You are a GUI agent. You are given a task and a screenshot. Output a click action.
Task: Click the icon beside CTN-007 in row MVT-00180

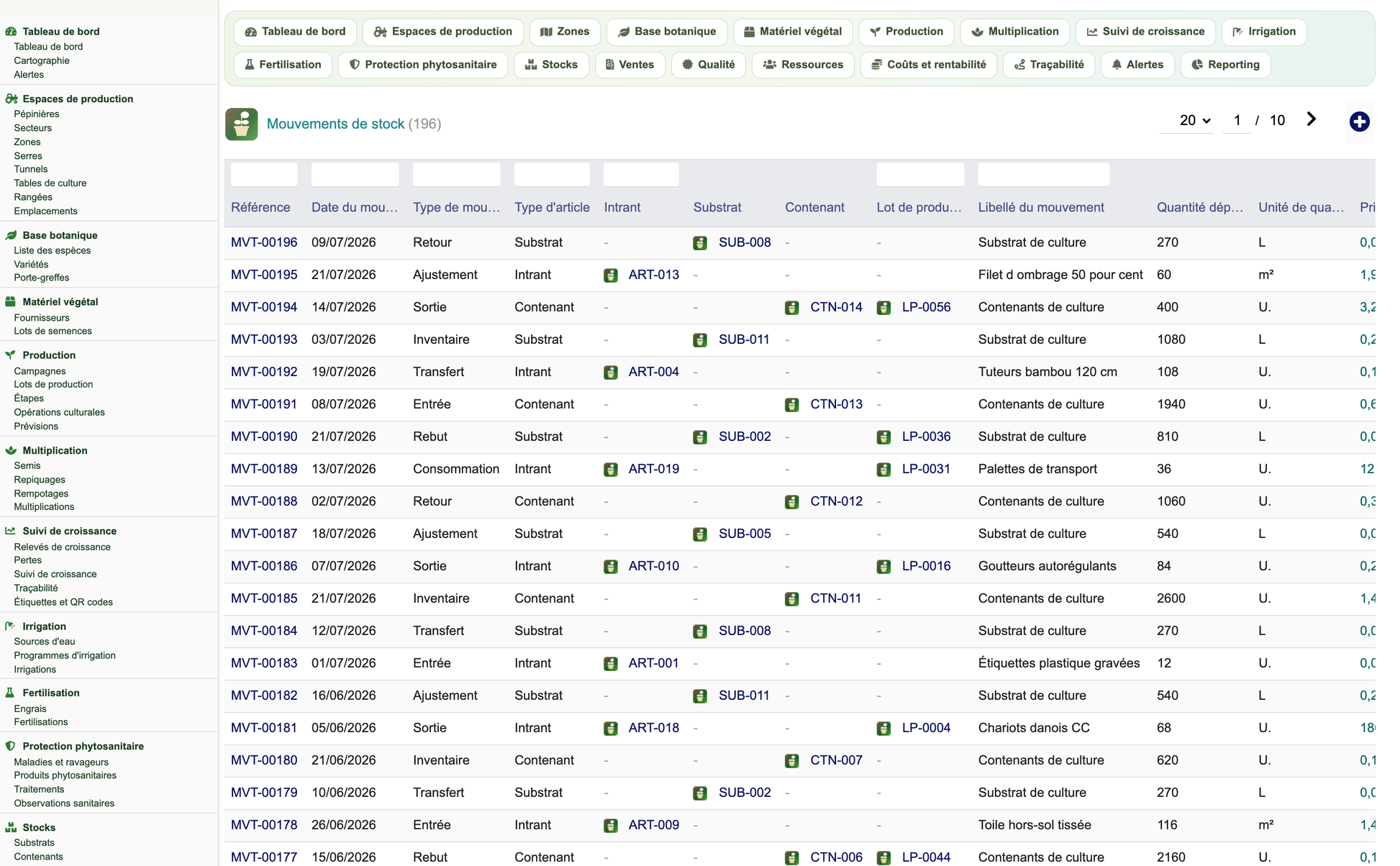click(792, 761)
